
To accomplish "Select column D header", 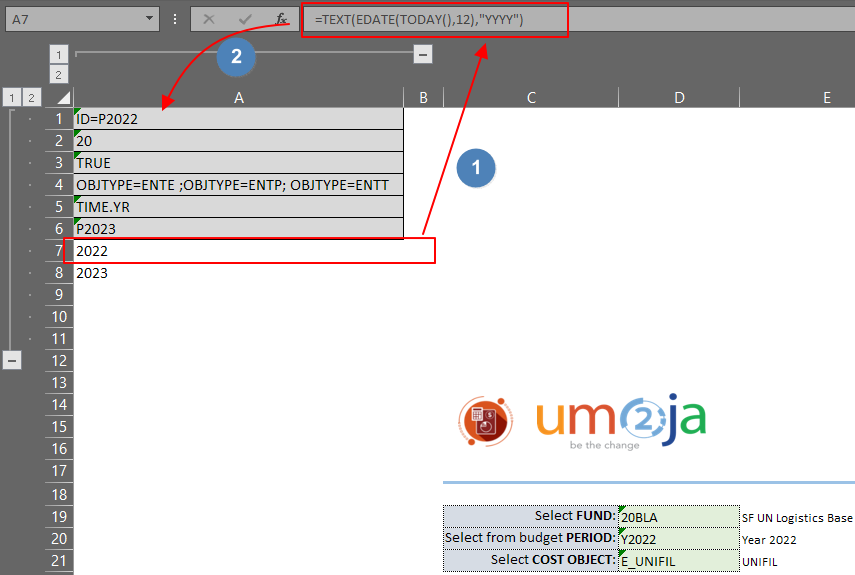I will [x=679, y=98].
